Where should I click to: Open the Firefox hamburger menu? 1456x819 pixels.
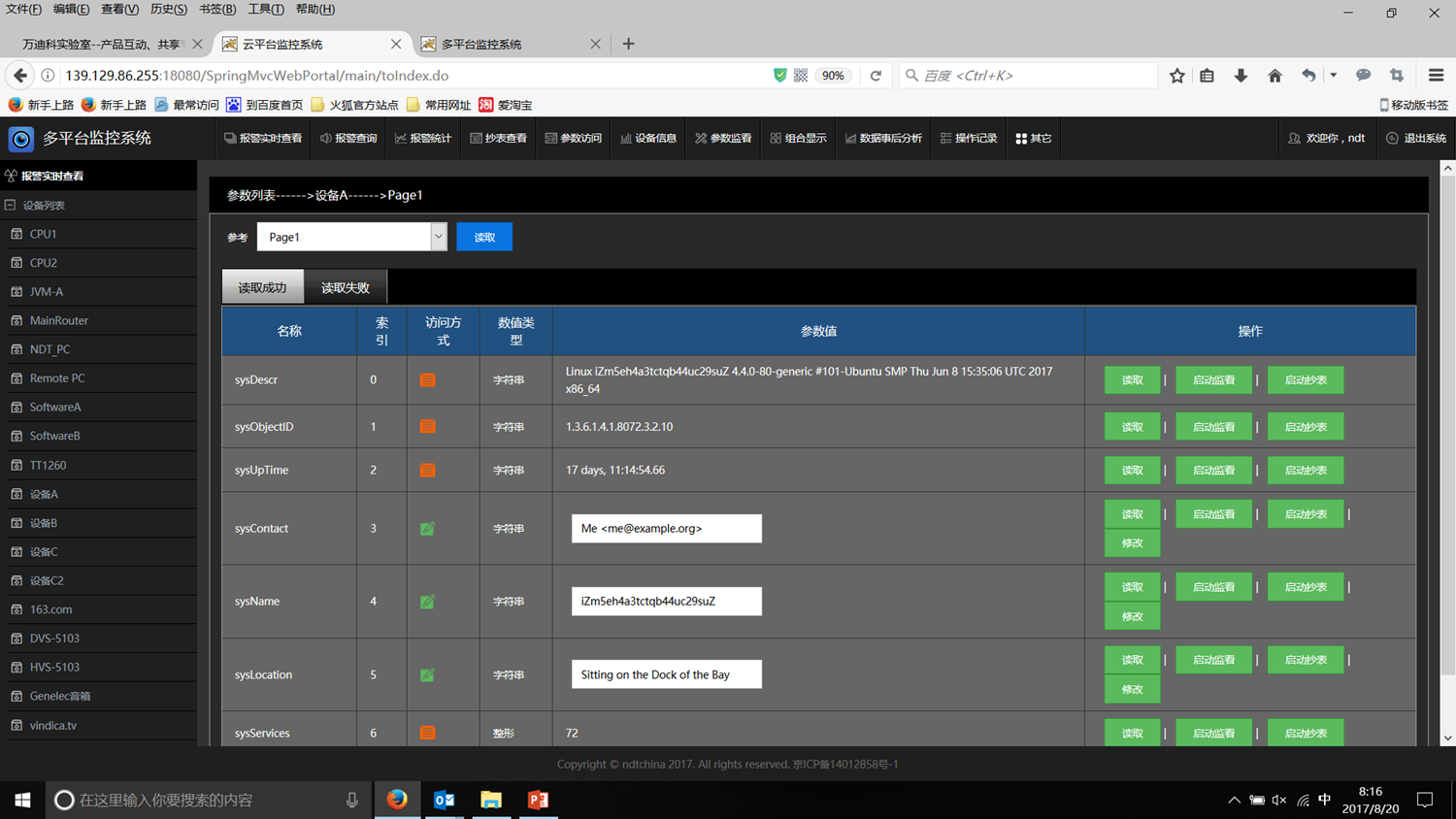1436,76
